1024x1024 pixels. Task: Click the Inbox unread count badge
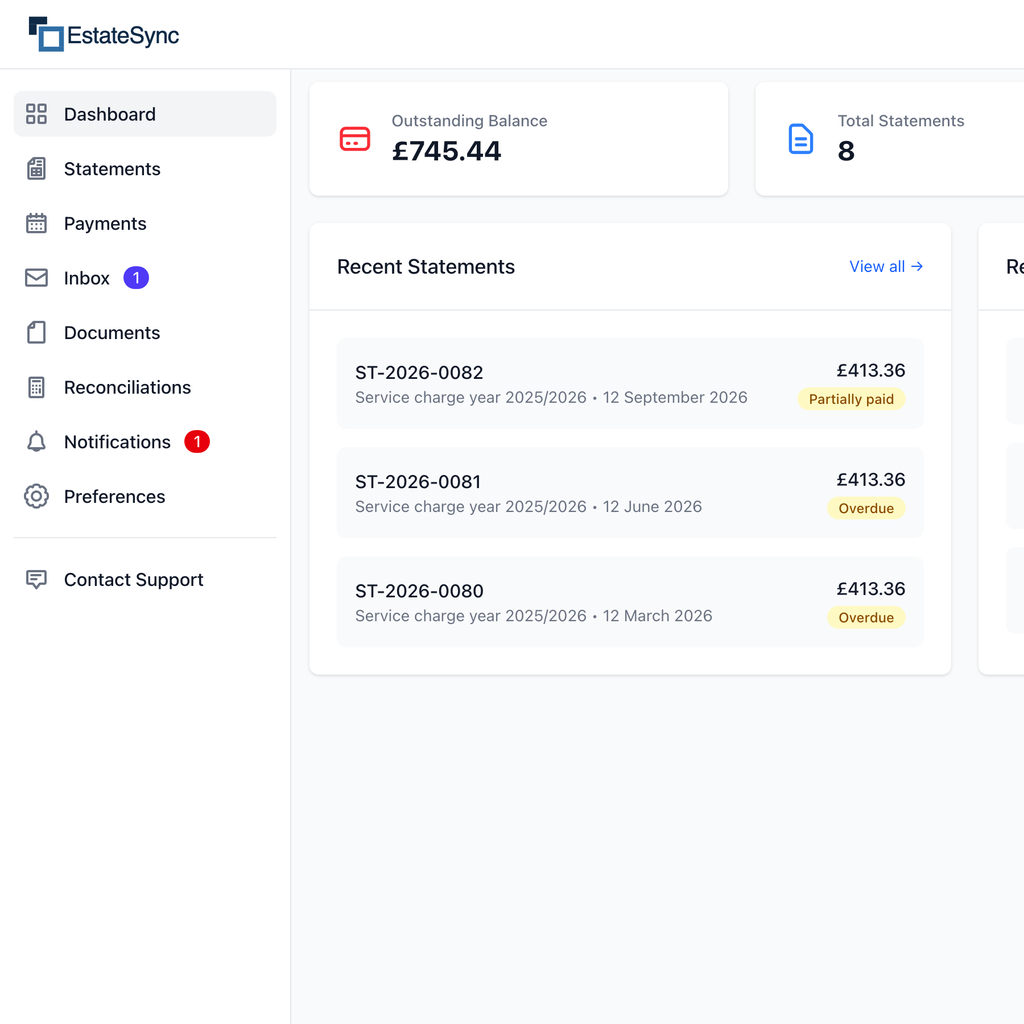tap(136, 278)
